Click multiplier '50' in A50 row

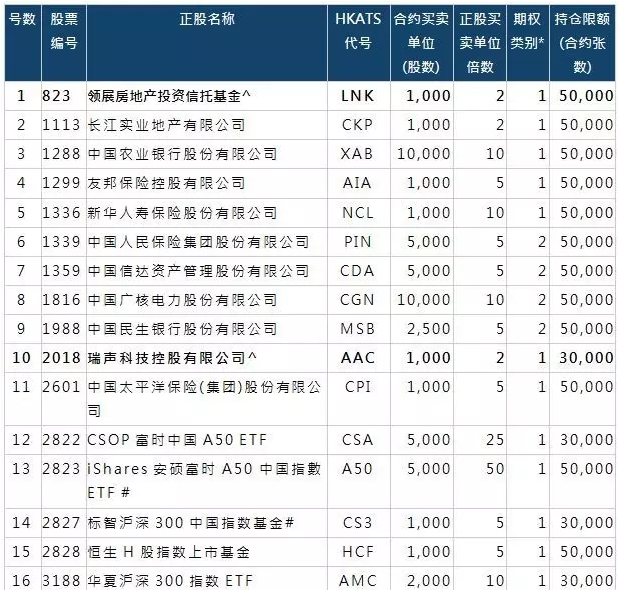pyautogui.click(x=495, y=469)
